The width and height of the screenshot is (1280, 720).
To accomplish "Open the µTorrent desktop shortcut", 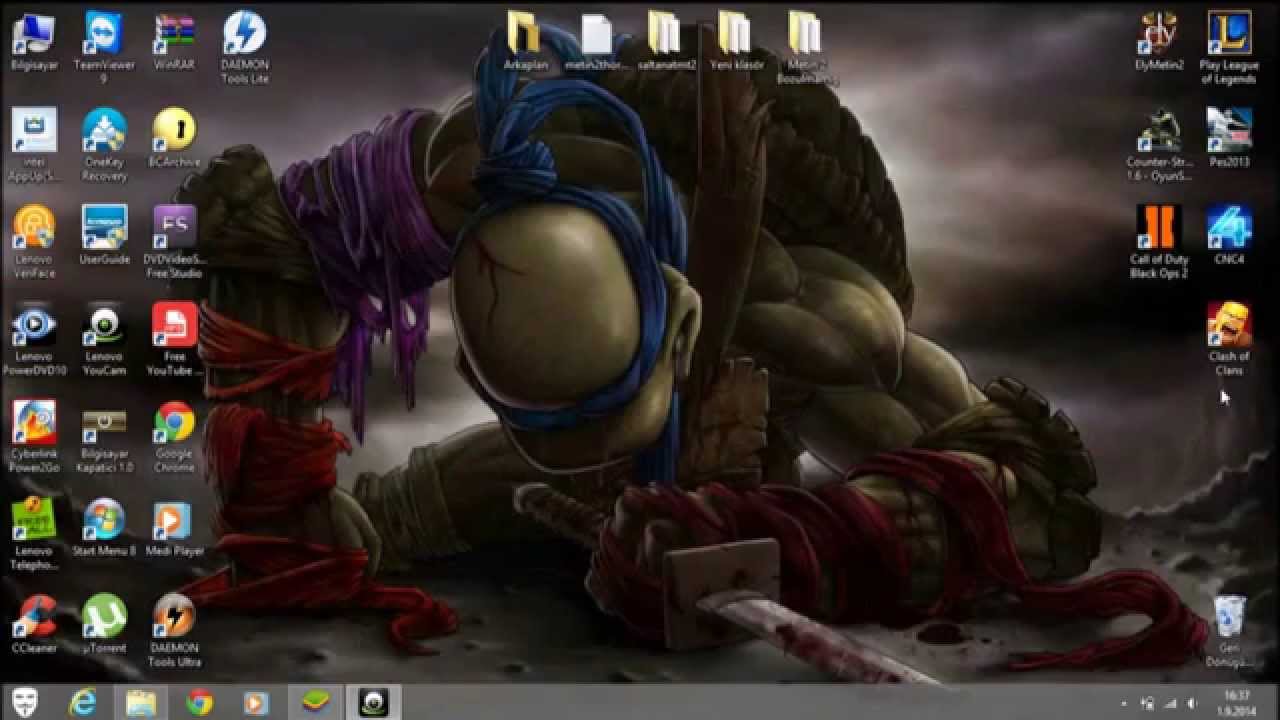I will tap(104, 624).
